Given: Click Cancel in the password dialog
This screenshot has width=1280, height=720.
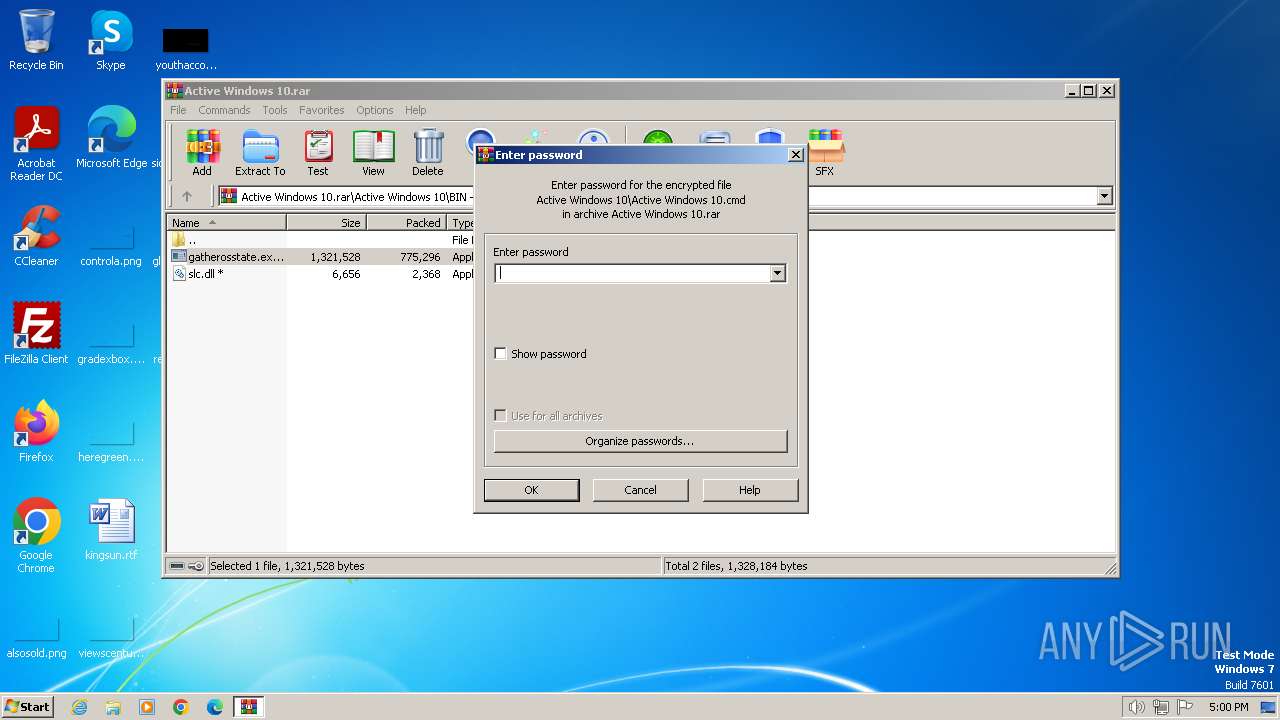Looking at the screenshot, I should (x=640, y=490).
